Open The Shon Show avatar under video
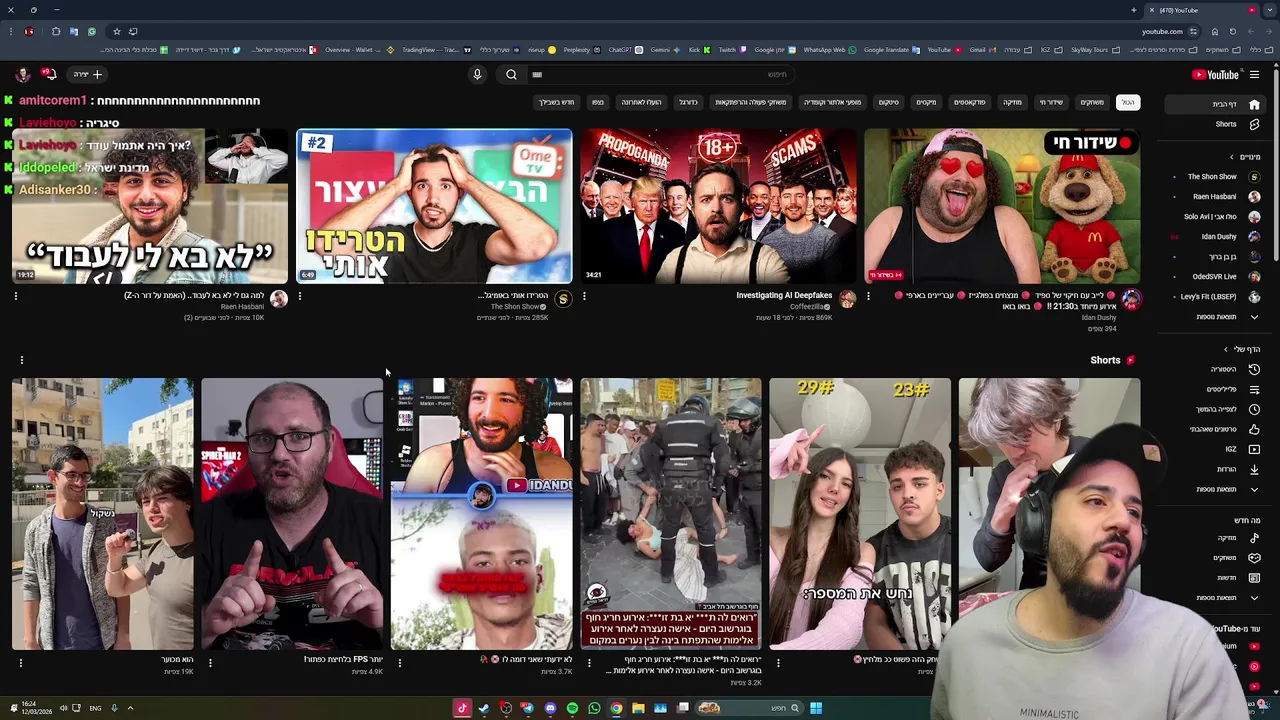The image size is (1280, 720). pos(563,299)
